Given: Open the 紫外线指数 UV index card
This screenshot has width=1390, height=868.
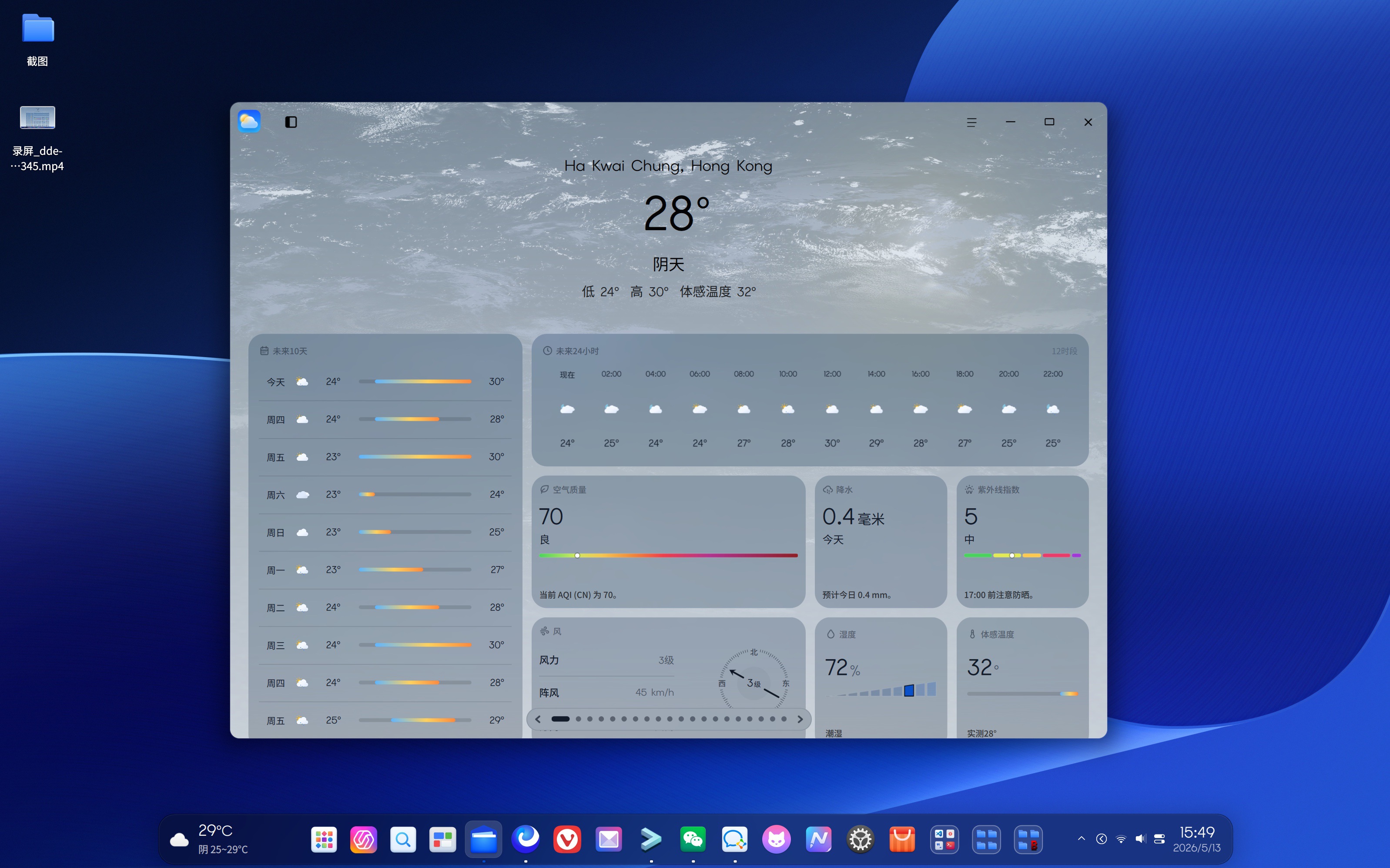Looking at the screenshot, I should (x=1022, y=541).
